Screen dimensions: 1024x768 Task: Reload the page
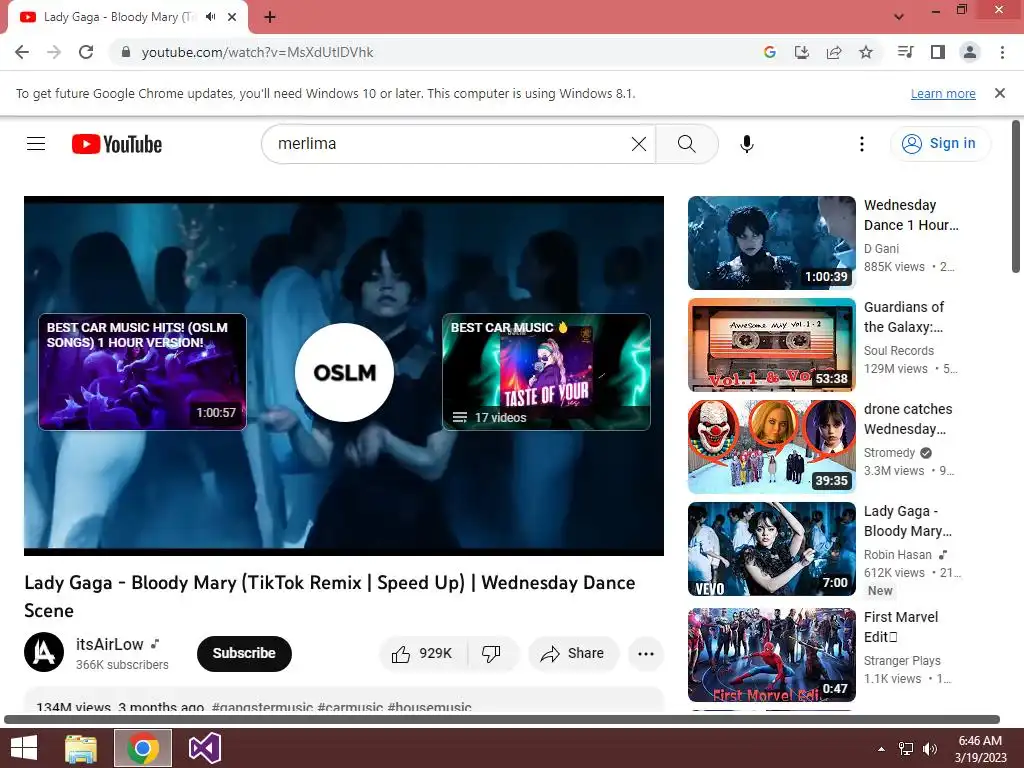(x=86, y=52)
